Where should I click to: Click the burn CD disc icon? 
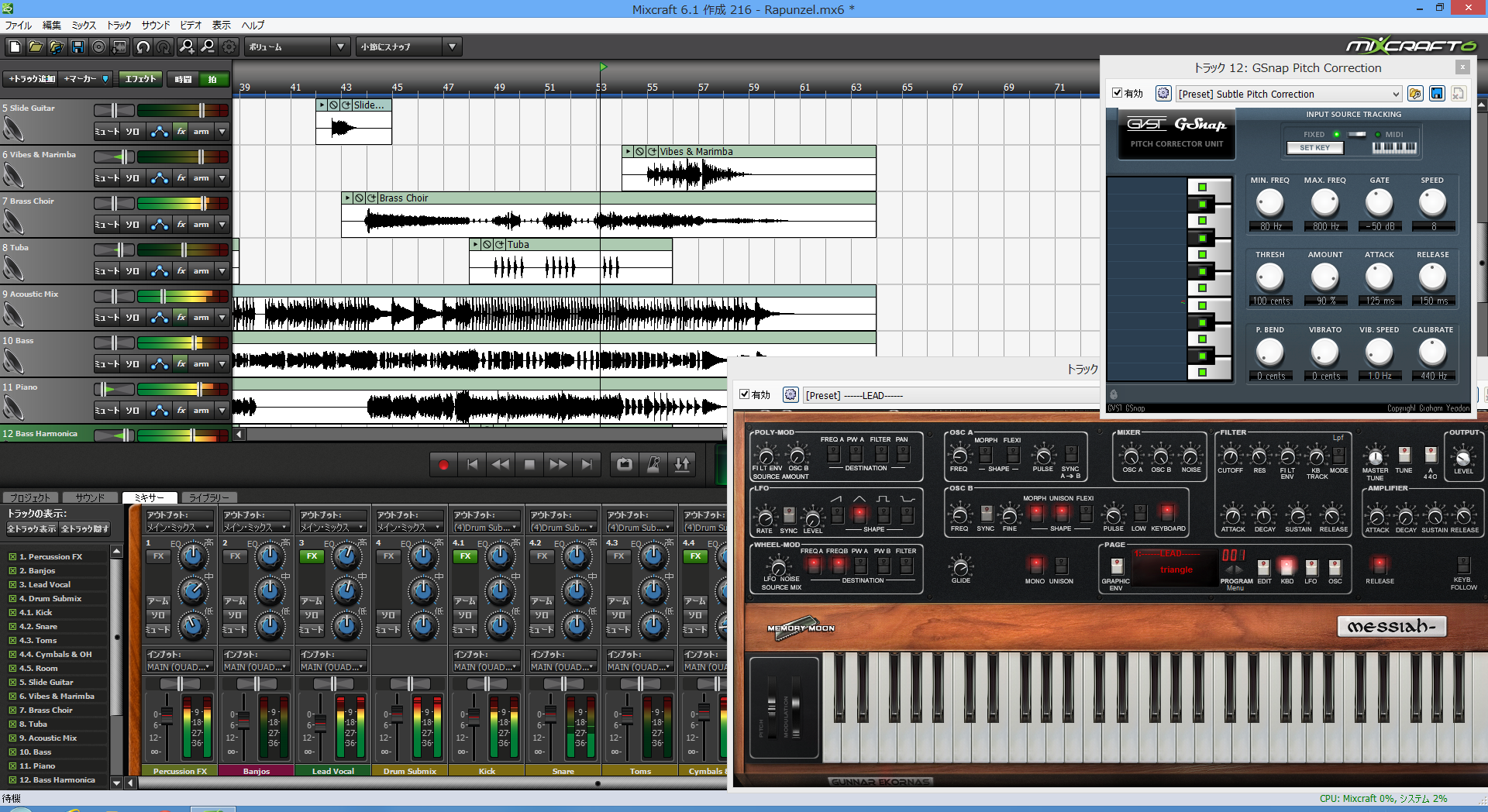coord(98,46)
